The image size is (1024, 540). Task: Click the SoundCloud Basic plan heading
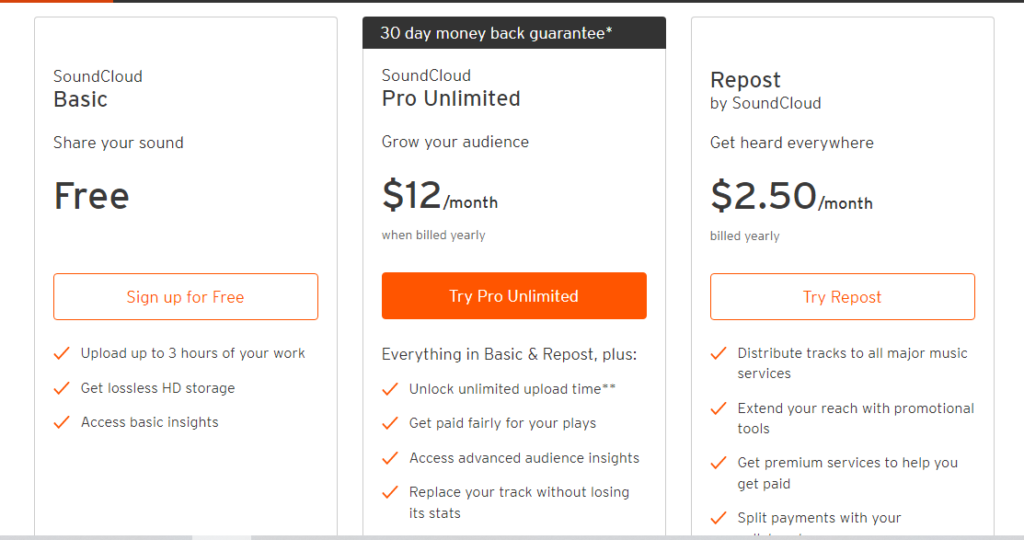click(98, 89)
